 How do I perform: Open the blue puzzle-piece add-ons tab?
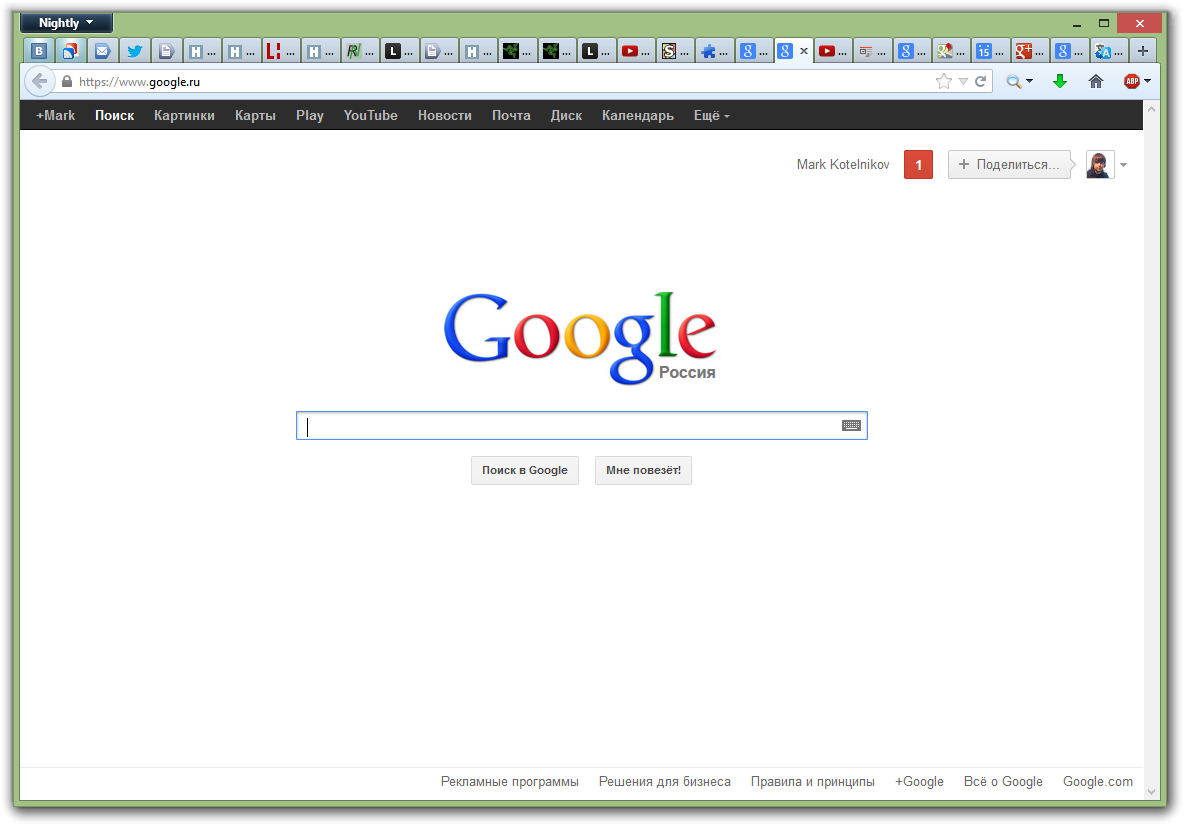[714, 51]
